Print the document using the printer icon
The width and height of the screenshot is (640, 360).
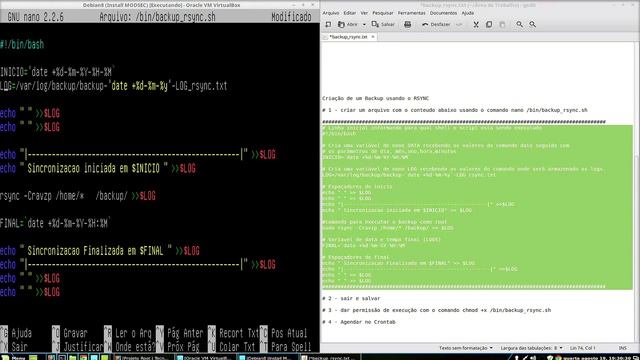pos(407,24)
